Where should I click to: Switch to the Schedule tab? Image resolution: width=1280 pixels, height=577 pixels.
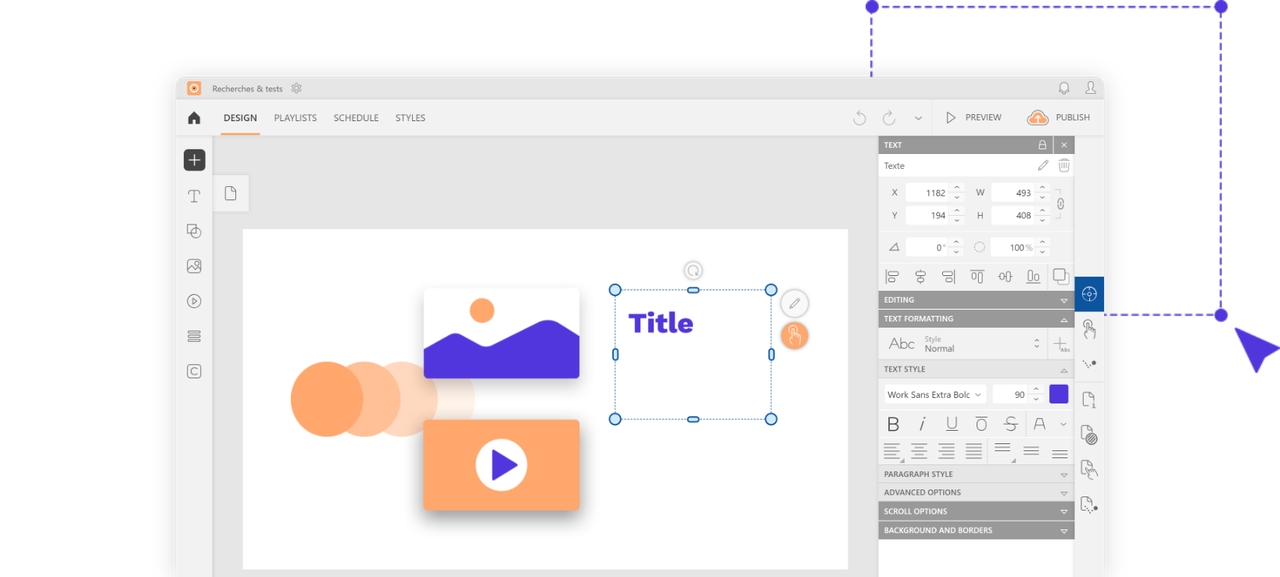click(x=356, y=118)
